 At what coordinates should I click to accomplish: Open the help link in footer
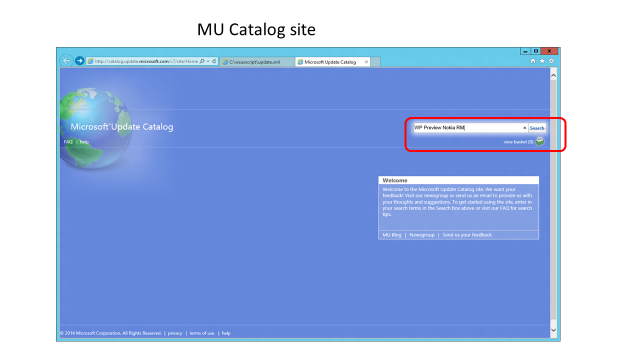(x=226, y=333)
